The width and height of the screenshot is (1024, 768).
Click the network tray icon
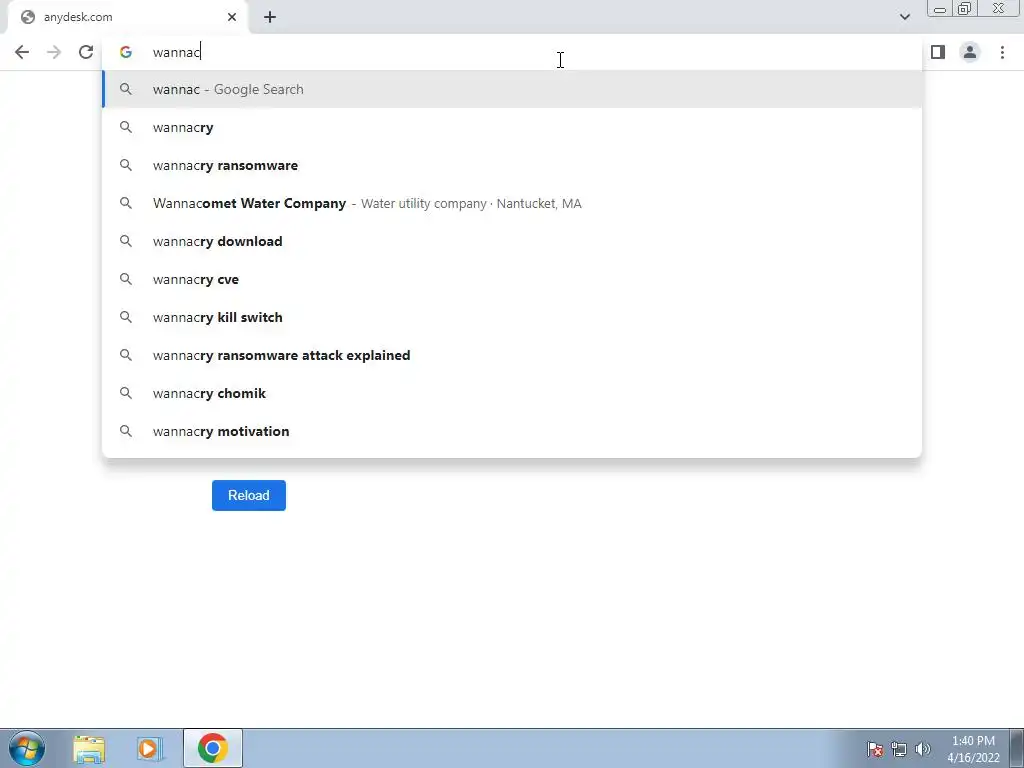tap(899, 749)
